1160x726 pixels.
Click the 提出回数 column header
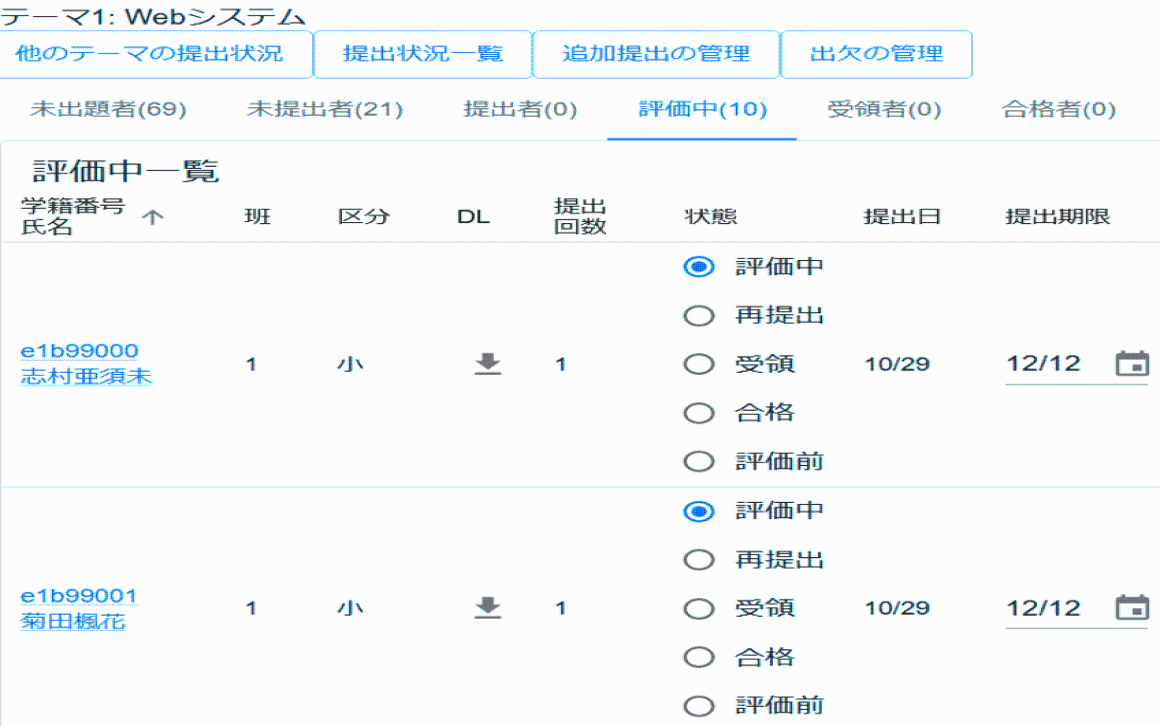coord(580,216)
